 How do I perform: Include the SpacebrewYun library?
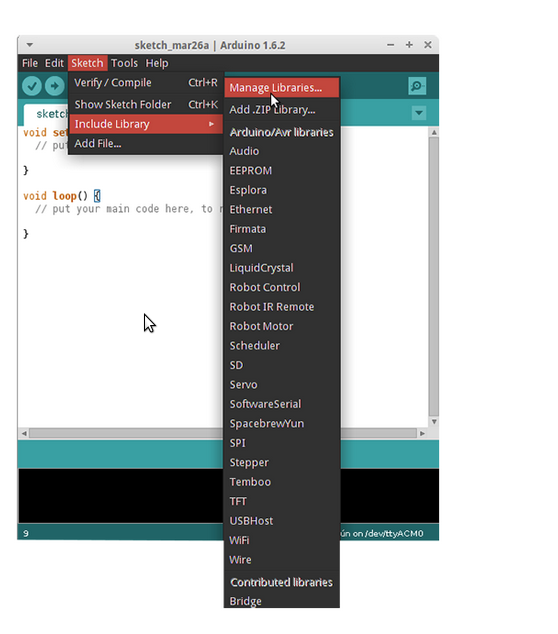coord(281,423)
